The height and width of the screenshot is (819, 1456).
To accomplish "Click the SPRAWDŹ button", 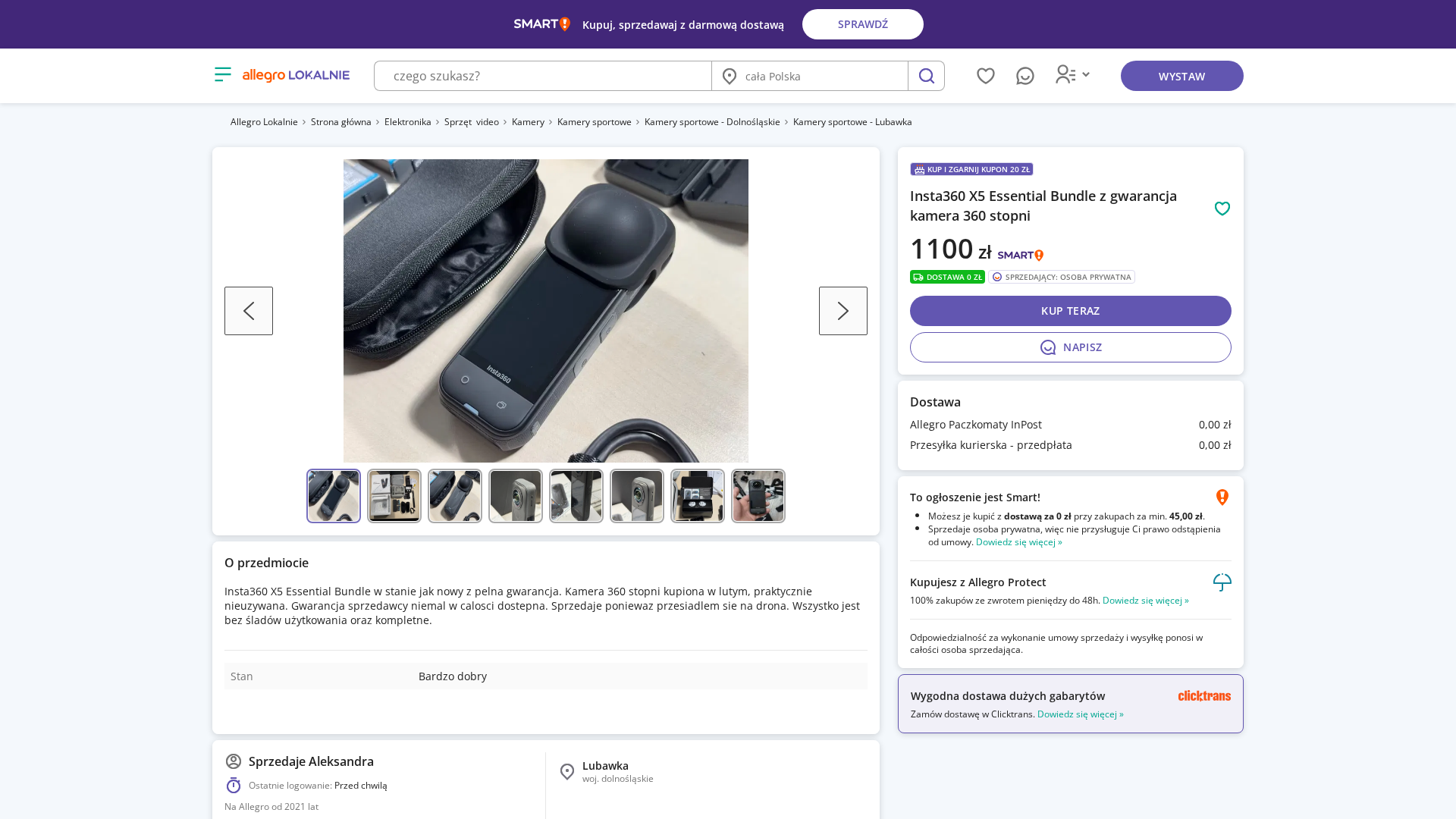I will [863, 24].
